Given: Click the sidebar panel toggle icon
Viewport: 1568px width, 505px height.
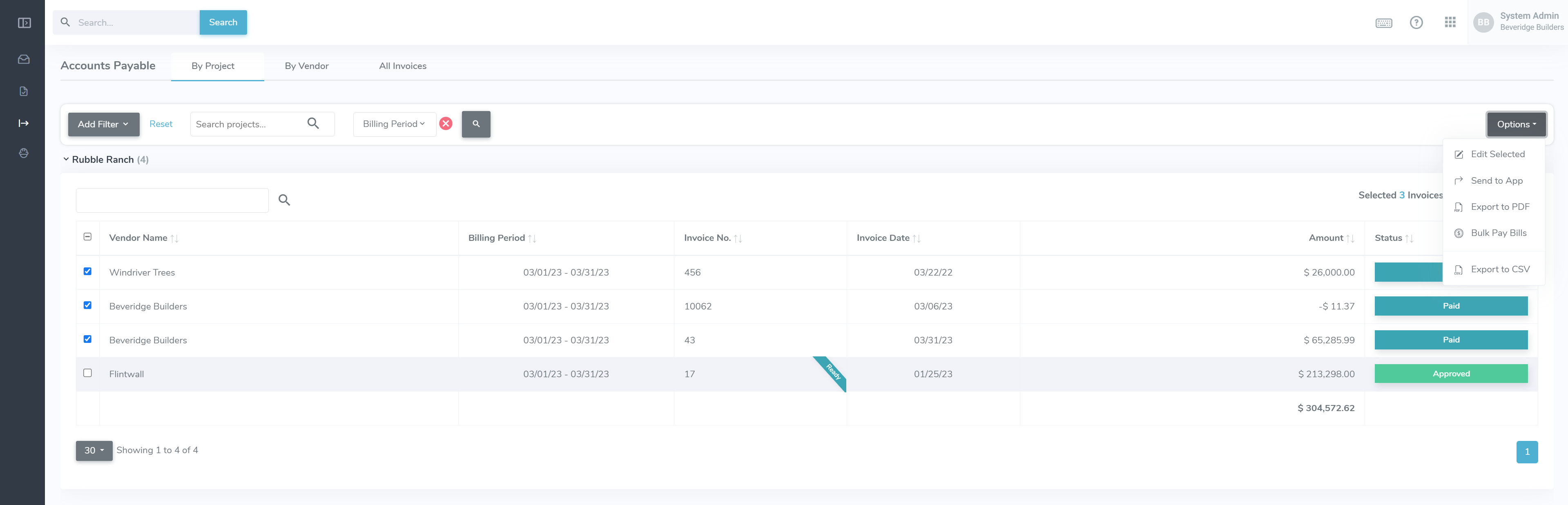Looking at the screenshot, I should pos(25,23).
